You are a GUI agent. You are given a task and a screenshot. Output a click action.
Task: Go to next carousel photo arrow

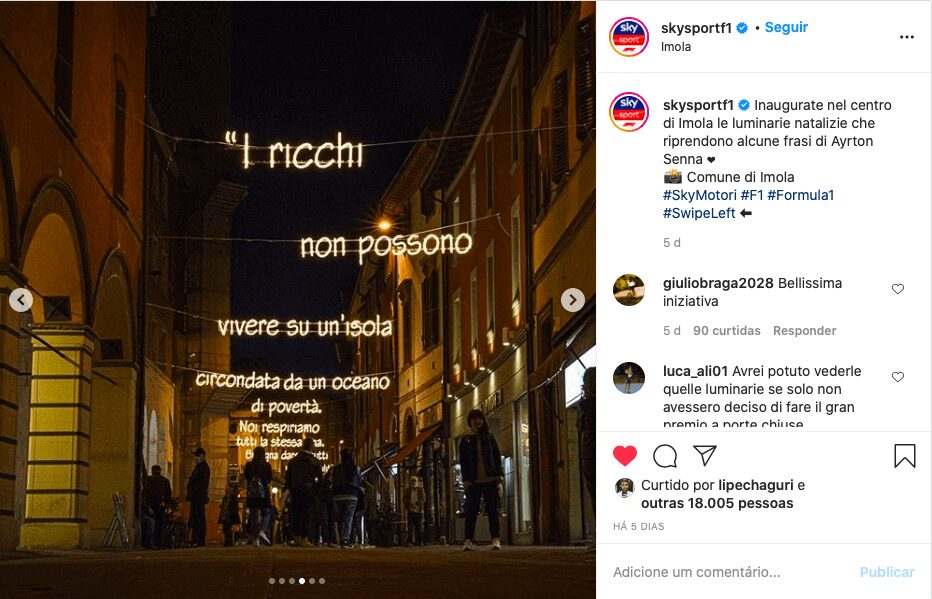click(573, 300)
